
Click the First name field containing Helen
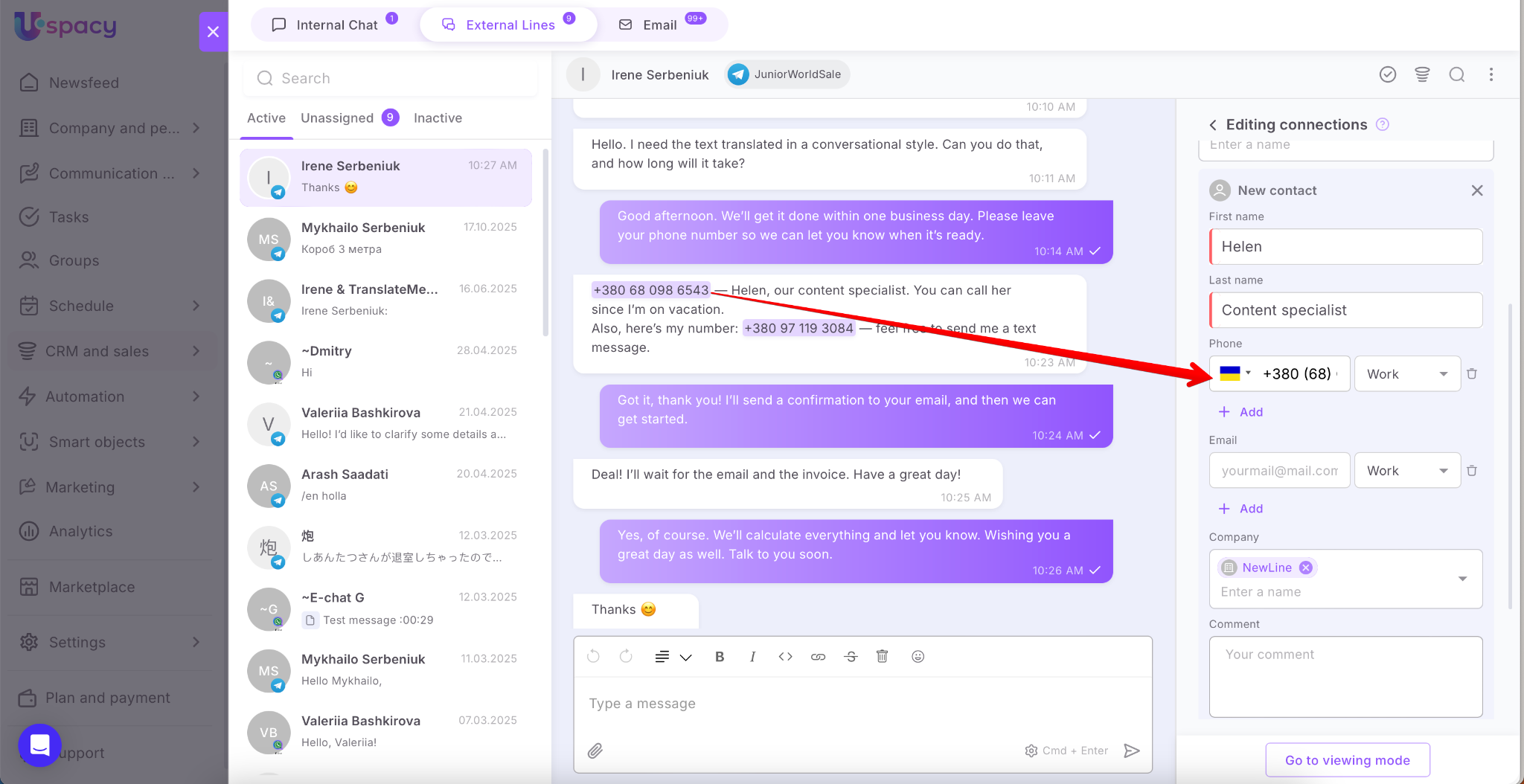pos(1345,247)
